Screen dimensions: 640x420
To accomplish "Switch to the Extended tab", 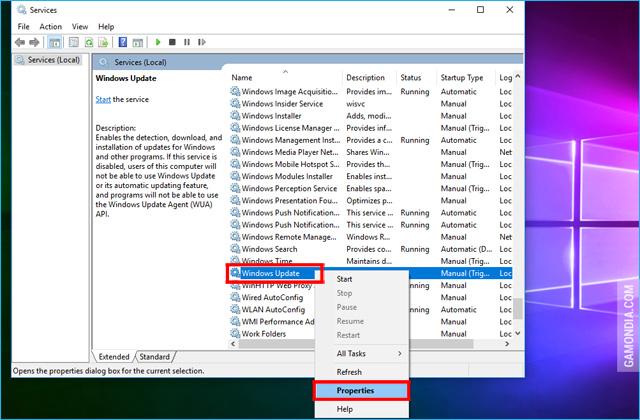I will (114, 357).
